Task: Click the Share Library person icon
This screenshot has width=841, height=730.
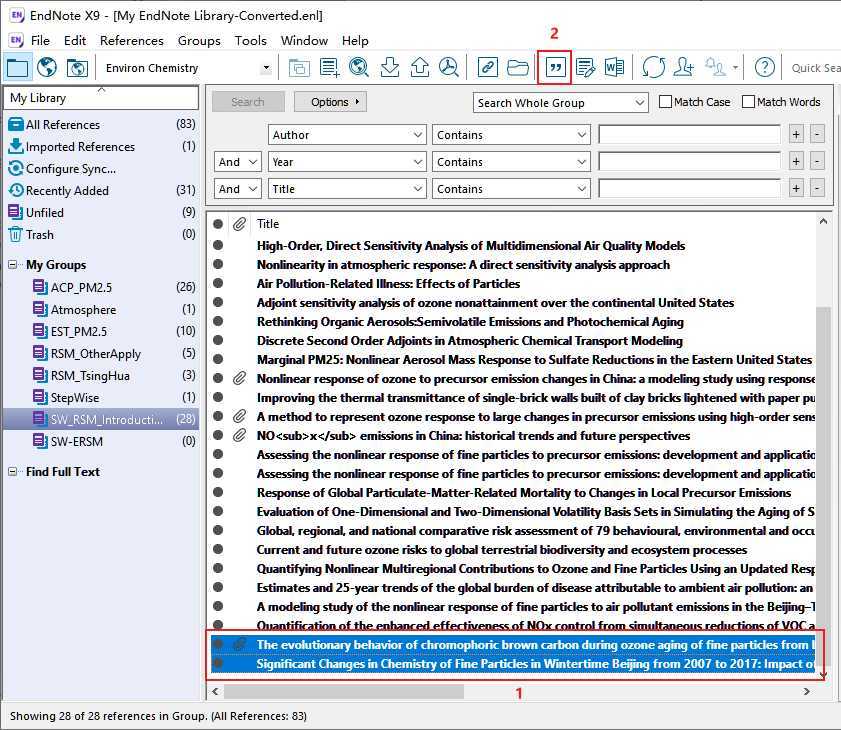Action: [x=684, y=68]
